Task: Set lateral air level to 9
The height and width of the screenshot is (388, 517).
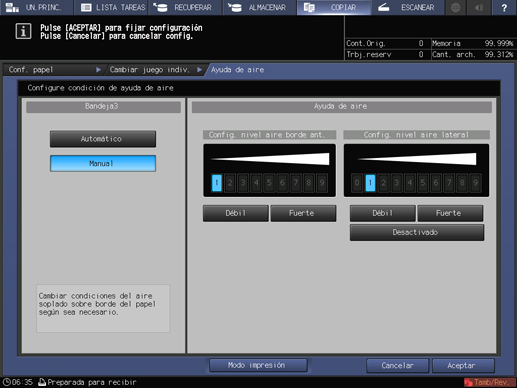Action: click(475, 183)
